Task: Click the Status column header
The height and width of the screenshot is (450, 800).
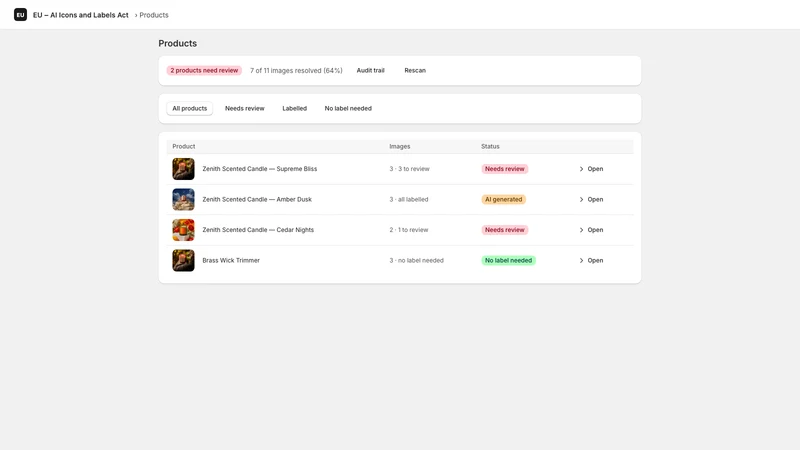Action: point(490,146)
